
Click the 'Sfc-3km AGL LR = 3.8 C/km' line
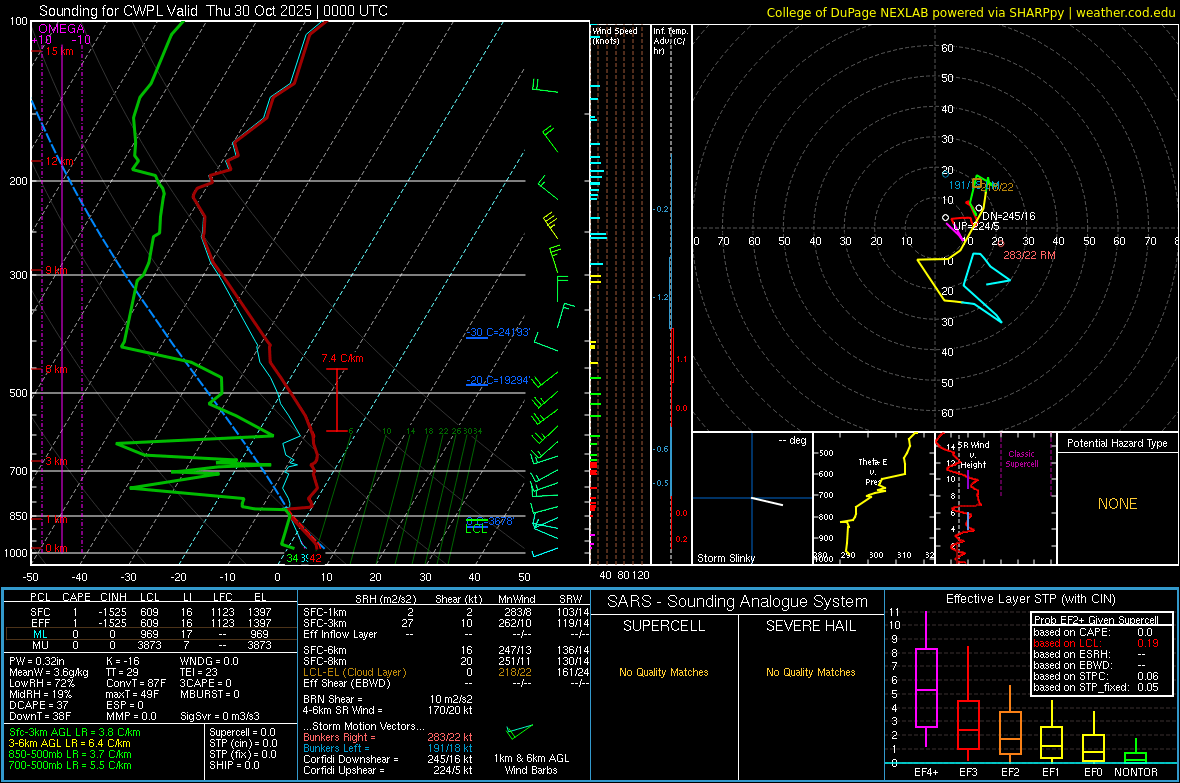(75, 732)
